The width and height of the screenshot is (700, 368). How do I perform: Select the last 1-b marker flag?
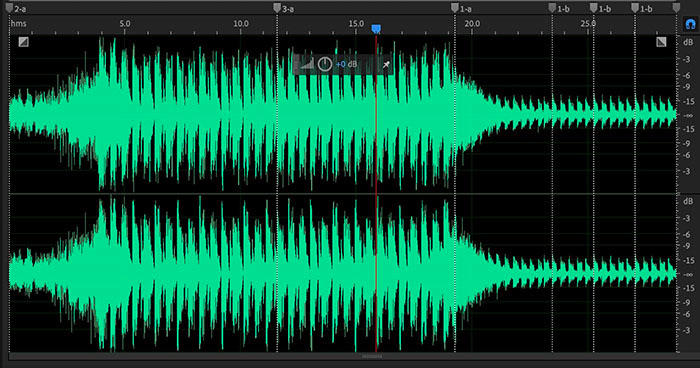click(635, 8)
